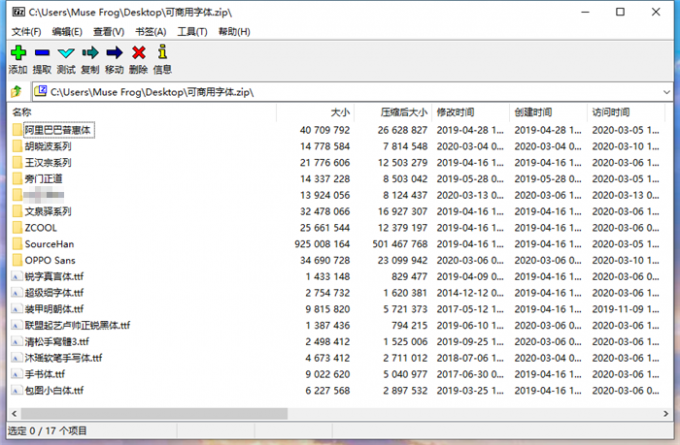Image resolution: width=680 pixels, height=445 pixels.
Task: Click the status bar text 选定 0 / 17 个项目
Action: tap(48, 431)
